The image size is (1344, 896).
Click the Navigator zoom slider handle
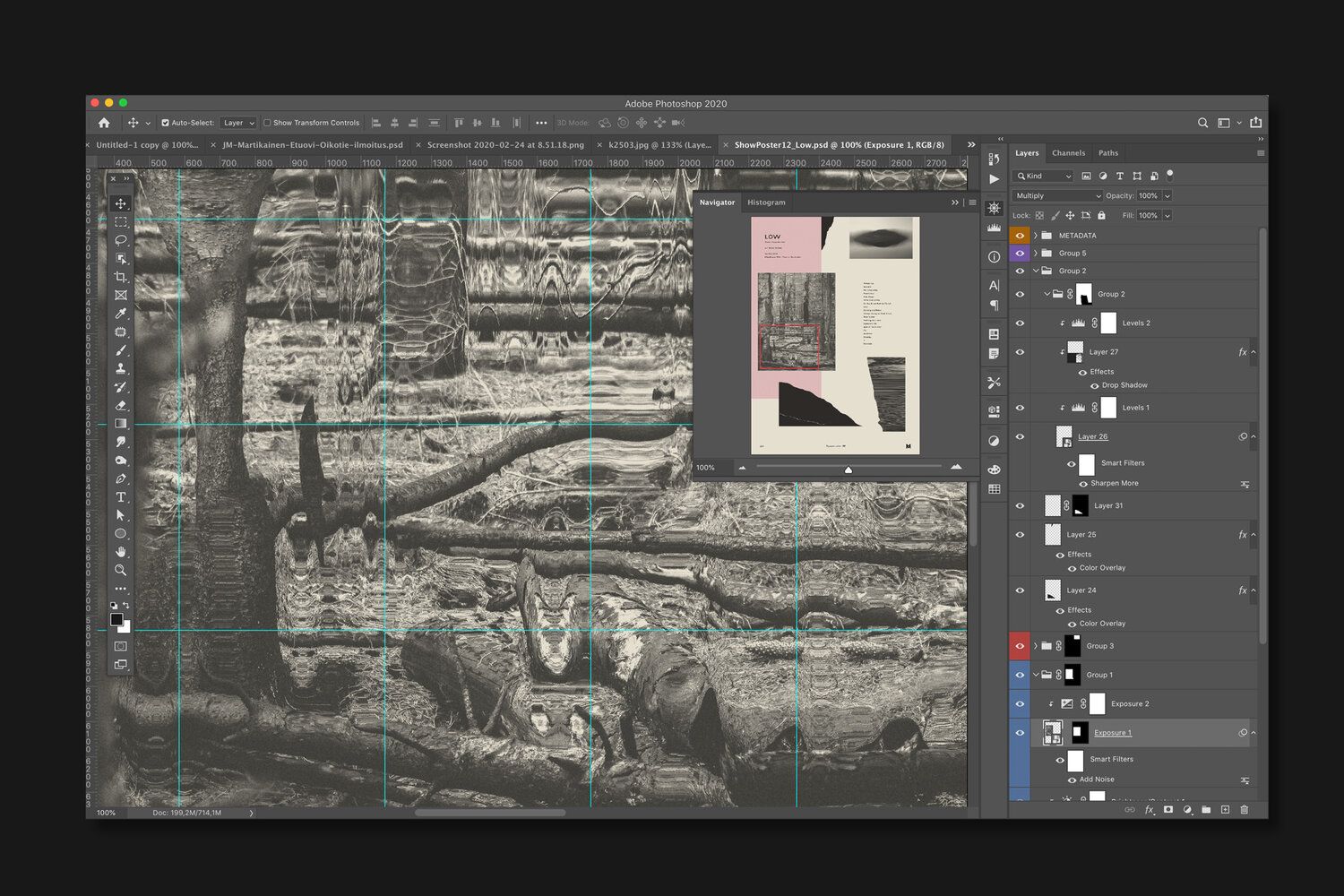point(848,469)
